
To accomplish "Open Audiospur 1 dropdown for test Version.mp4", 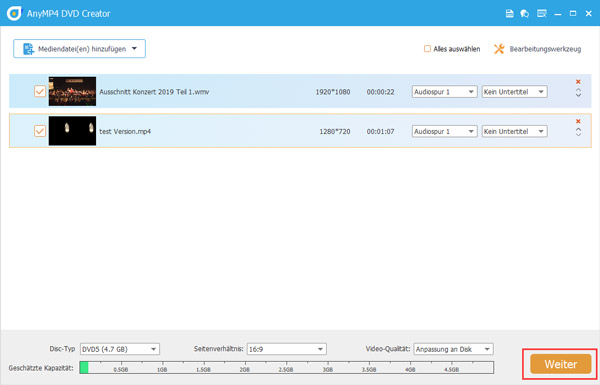I will tap(444, 131).
